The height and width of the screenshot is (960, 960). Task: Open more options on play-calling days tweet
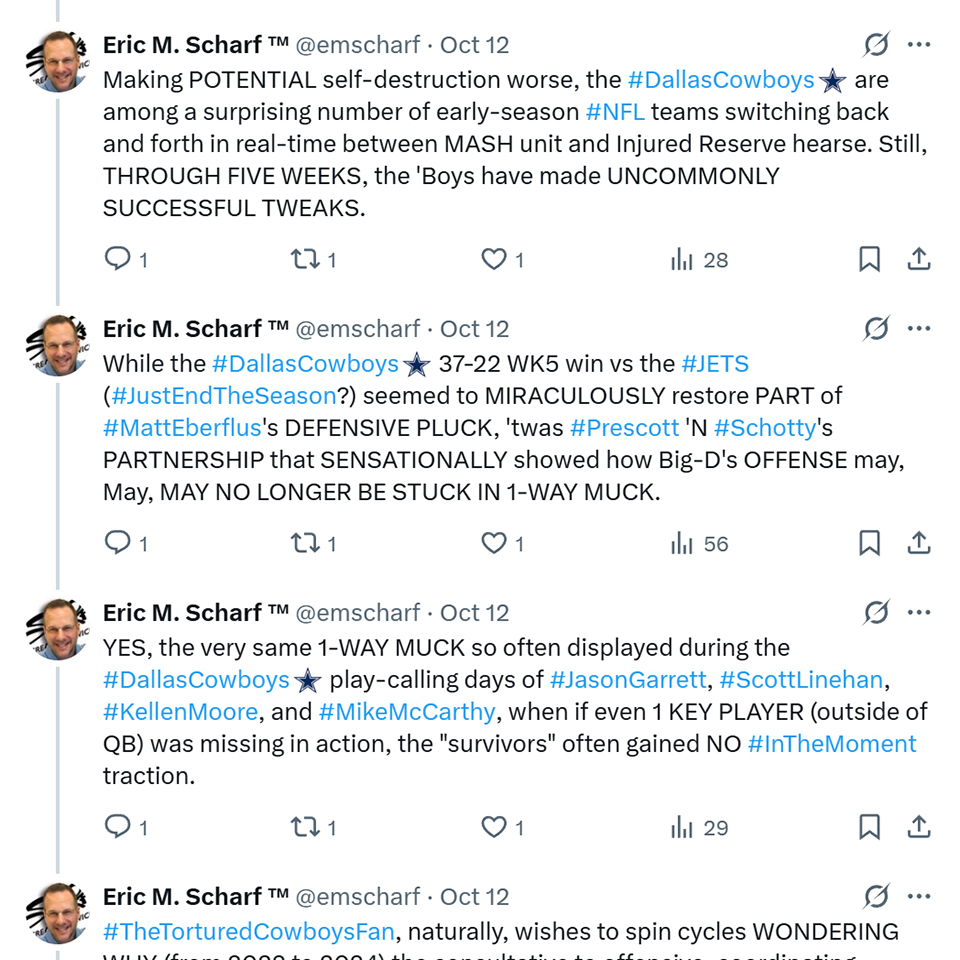(919, 613)
